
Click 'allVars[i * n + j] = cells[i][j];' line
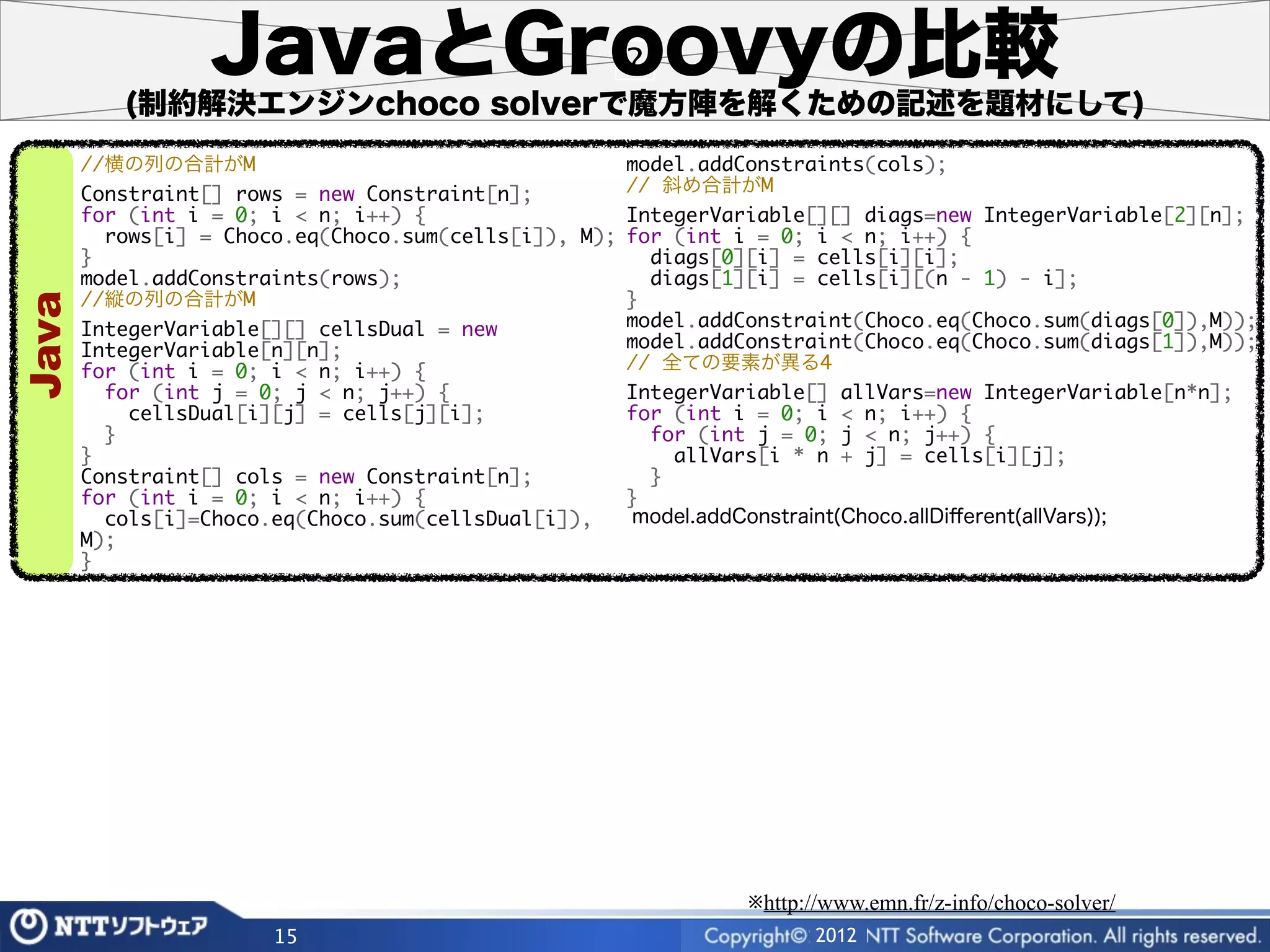tap(869, 457)
